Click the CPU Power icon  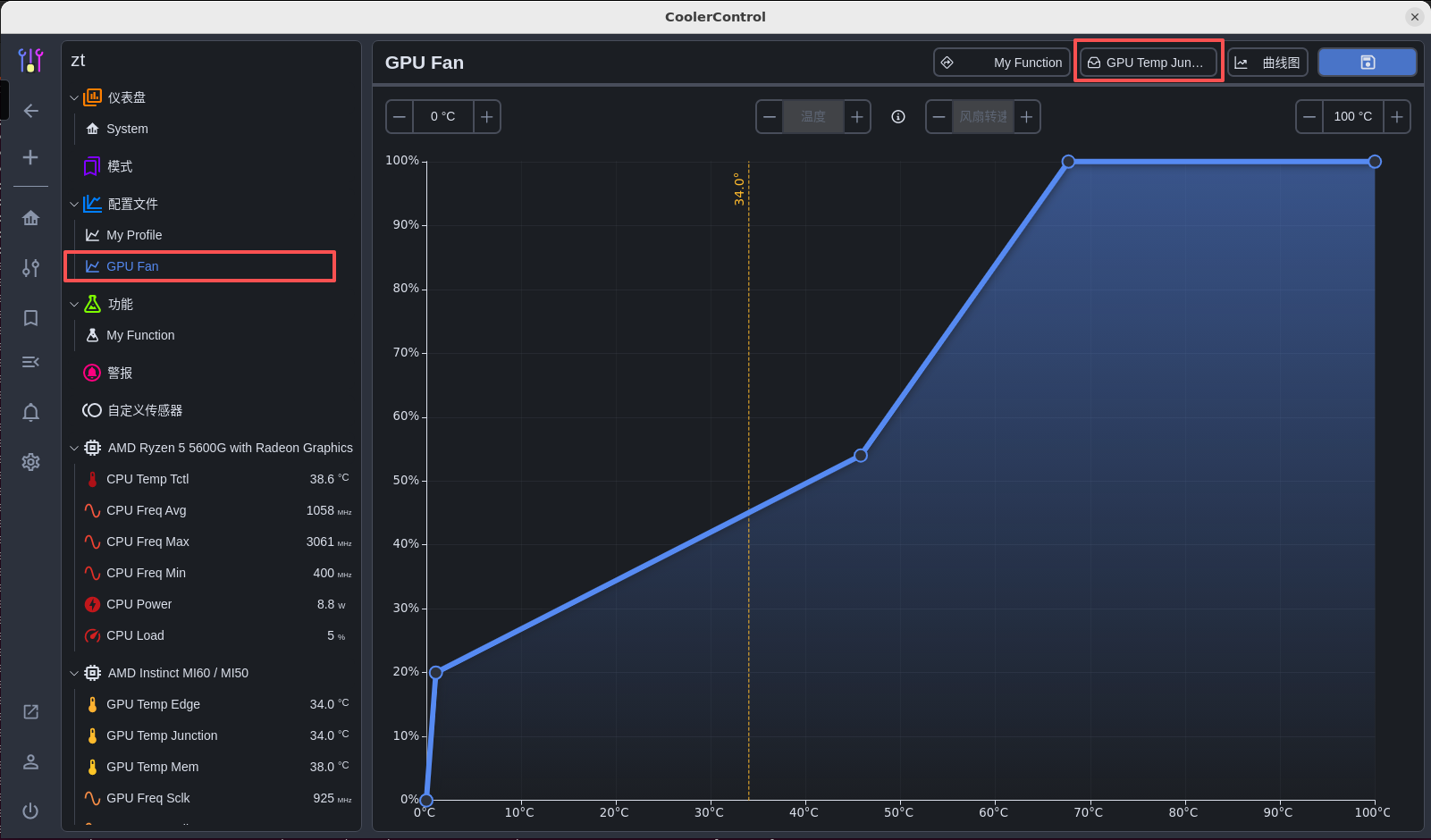tap(92, 604)
